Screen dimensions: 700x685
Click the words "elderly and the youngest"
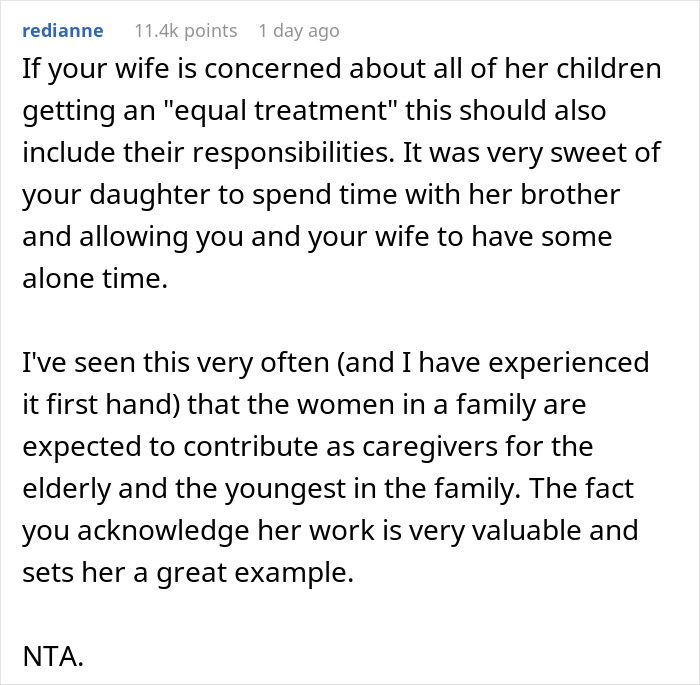[x=184, y=488]
